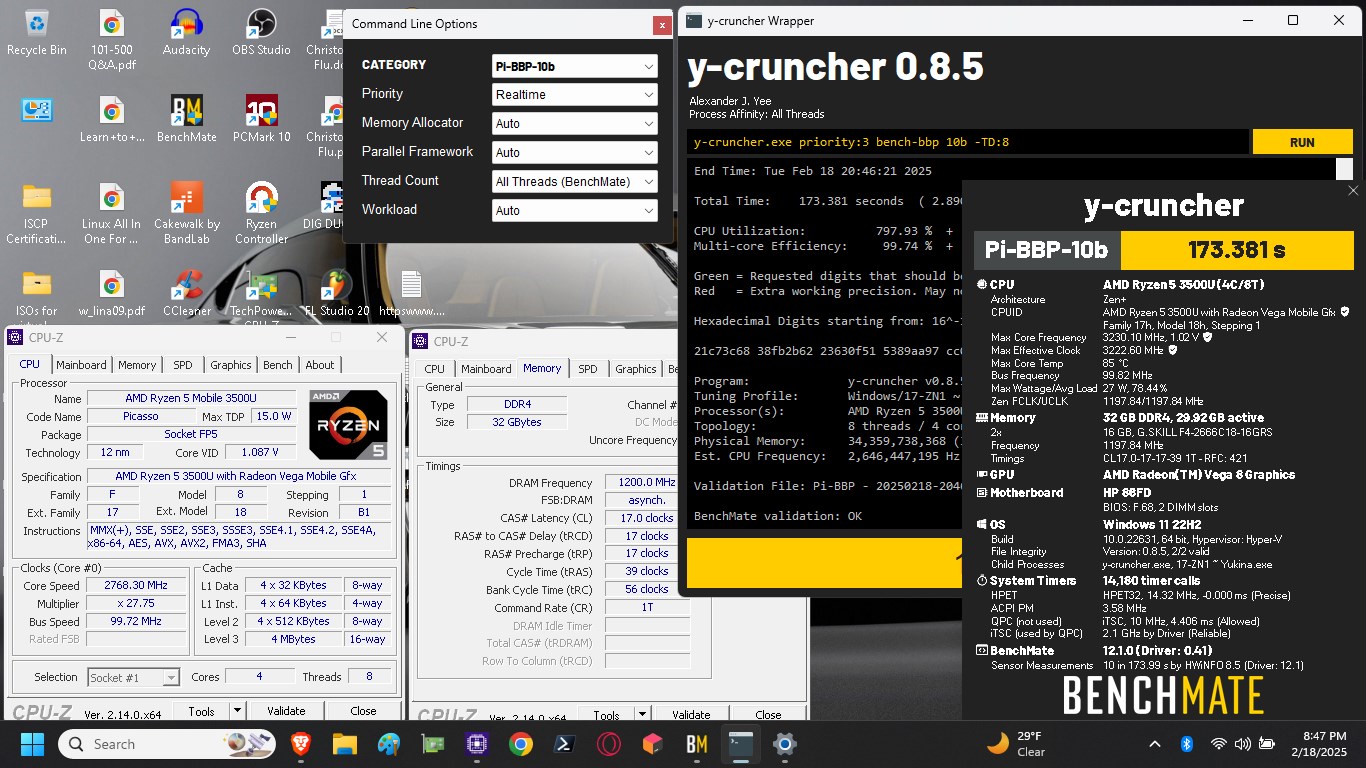
Task: Open the 101-500 Q&A.pdf desktop file
Action: click(112, 40)
